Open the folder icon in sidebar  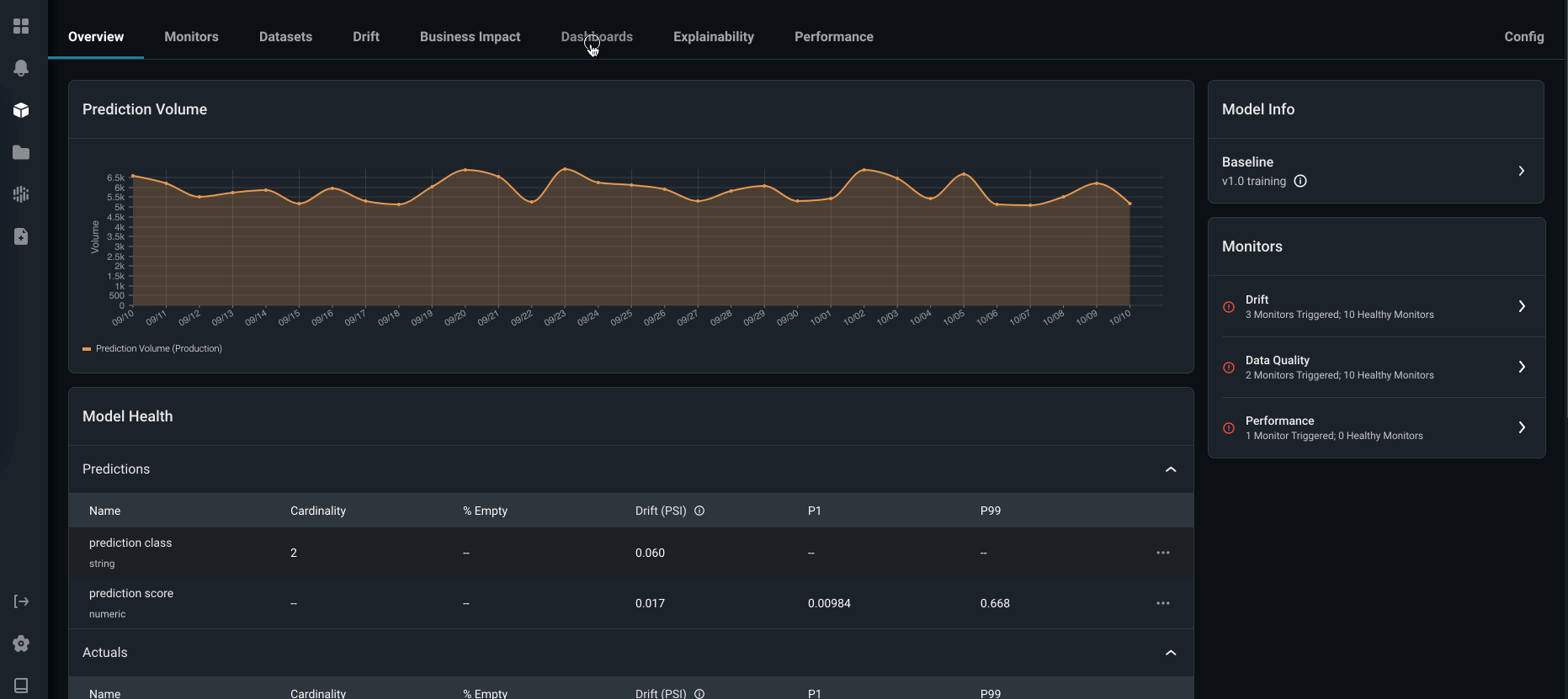[21, 152]
